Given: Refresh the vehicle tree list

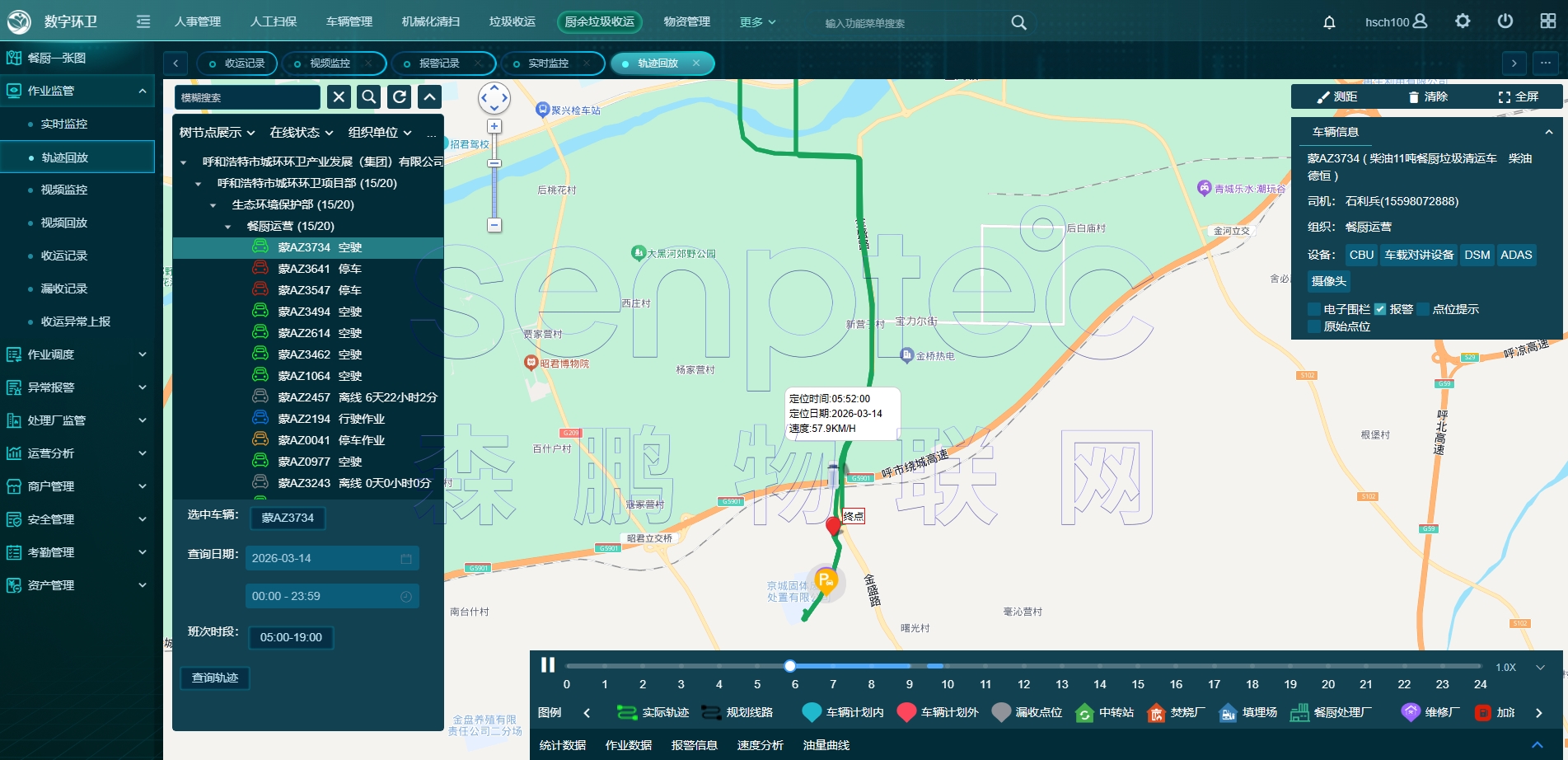Looking at the screenshot, I should pyautogui.click(x=400, y=97).
